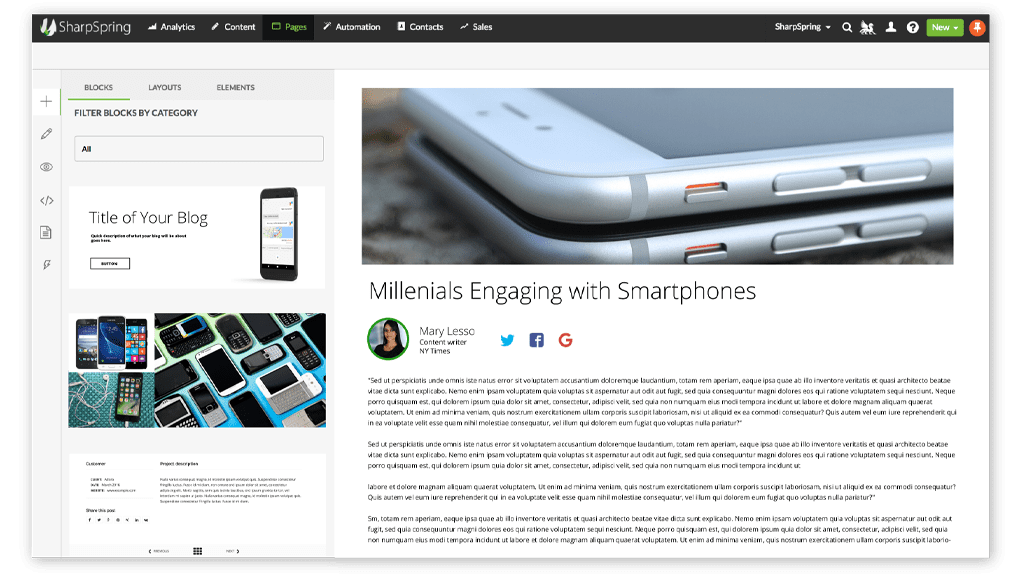Switch to the Elements tab
Screen dimensions: 1024x576
click(236, 88)
